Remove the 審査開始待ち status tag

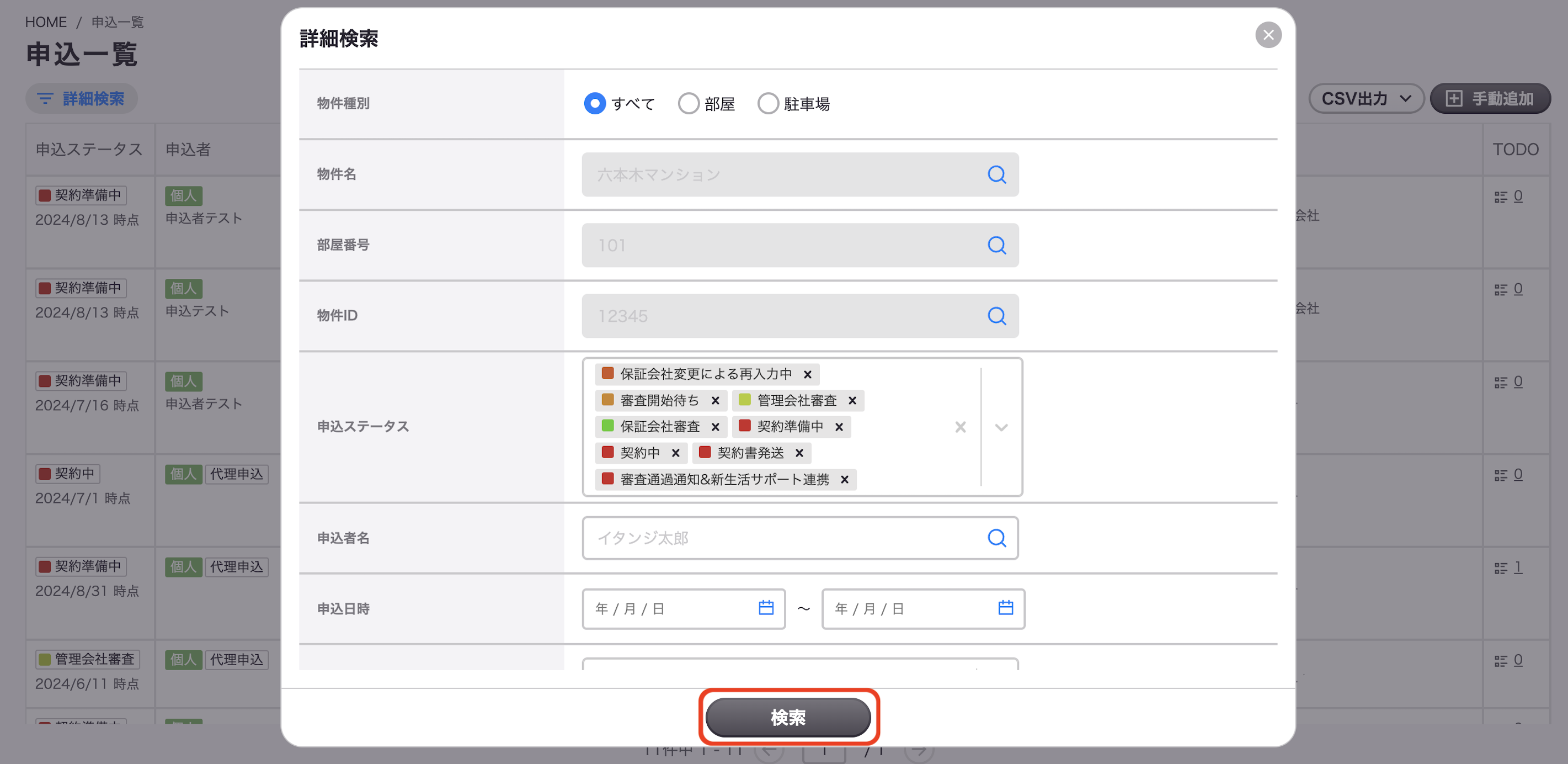coord(715,400)
